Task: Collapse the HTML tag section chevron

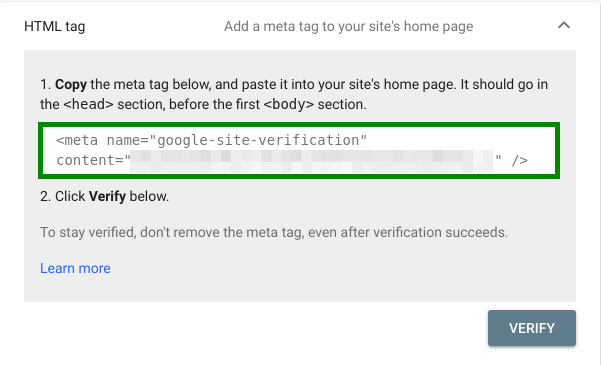Action: [564, 26]
